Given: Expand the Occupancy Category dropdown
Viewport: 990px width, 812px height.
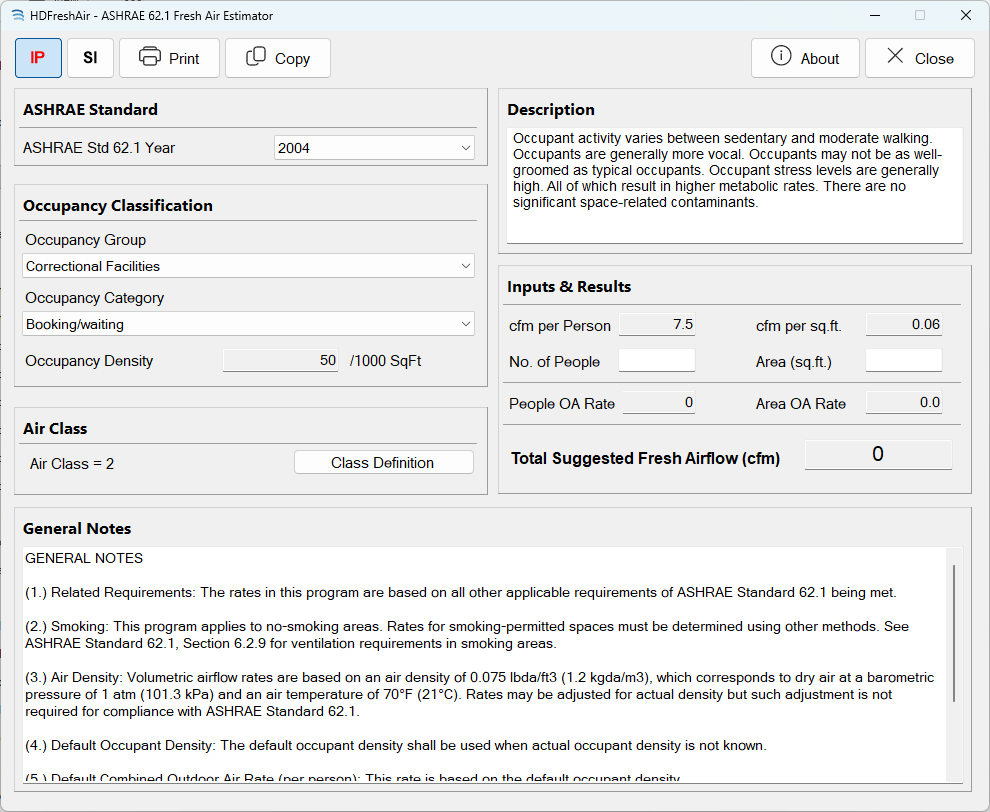Looking at the screenshot, I should click(x=248, y=324).
